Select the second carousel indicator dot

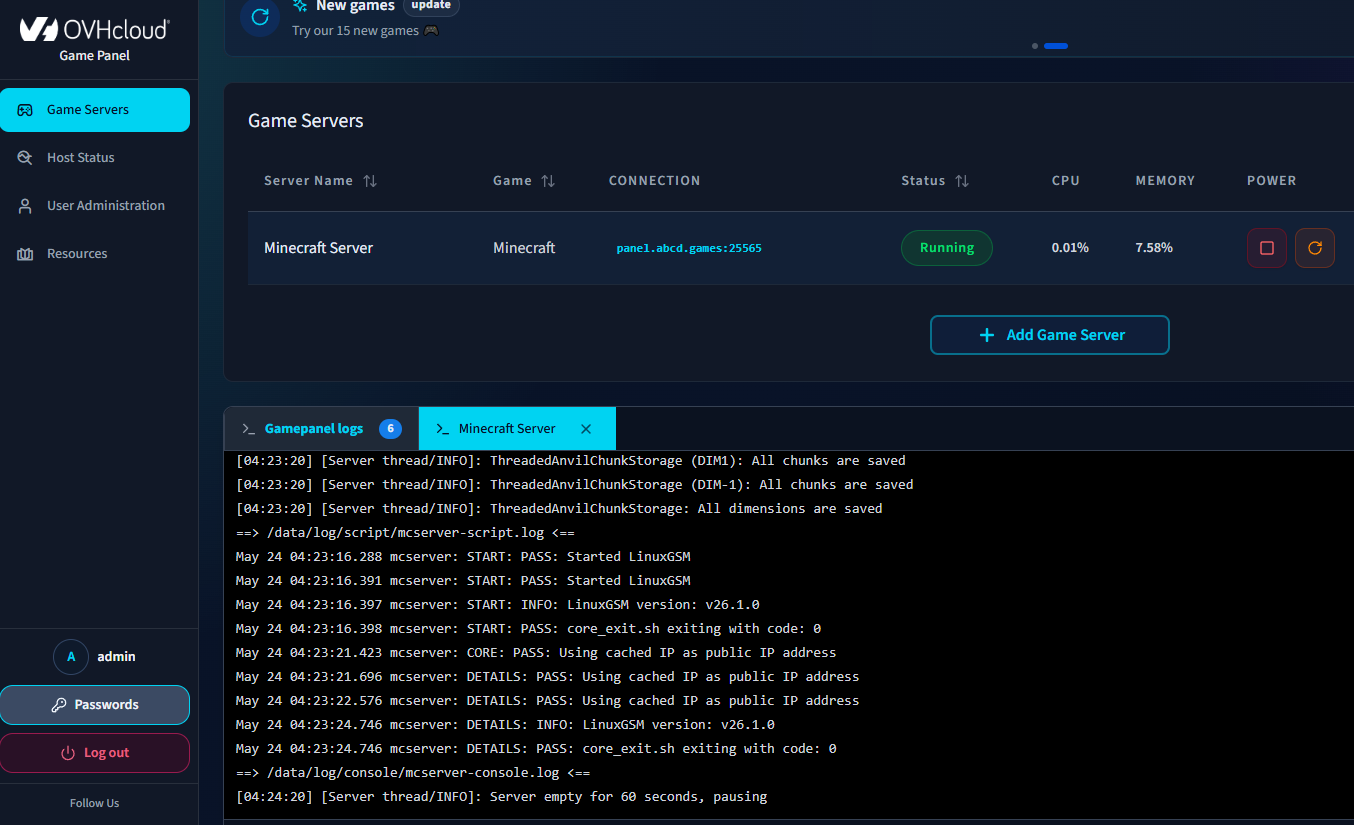[x=1056, y=46]
